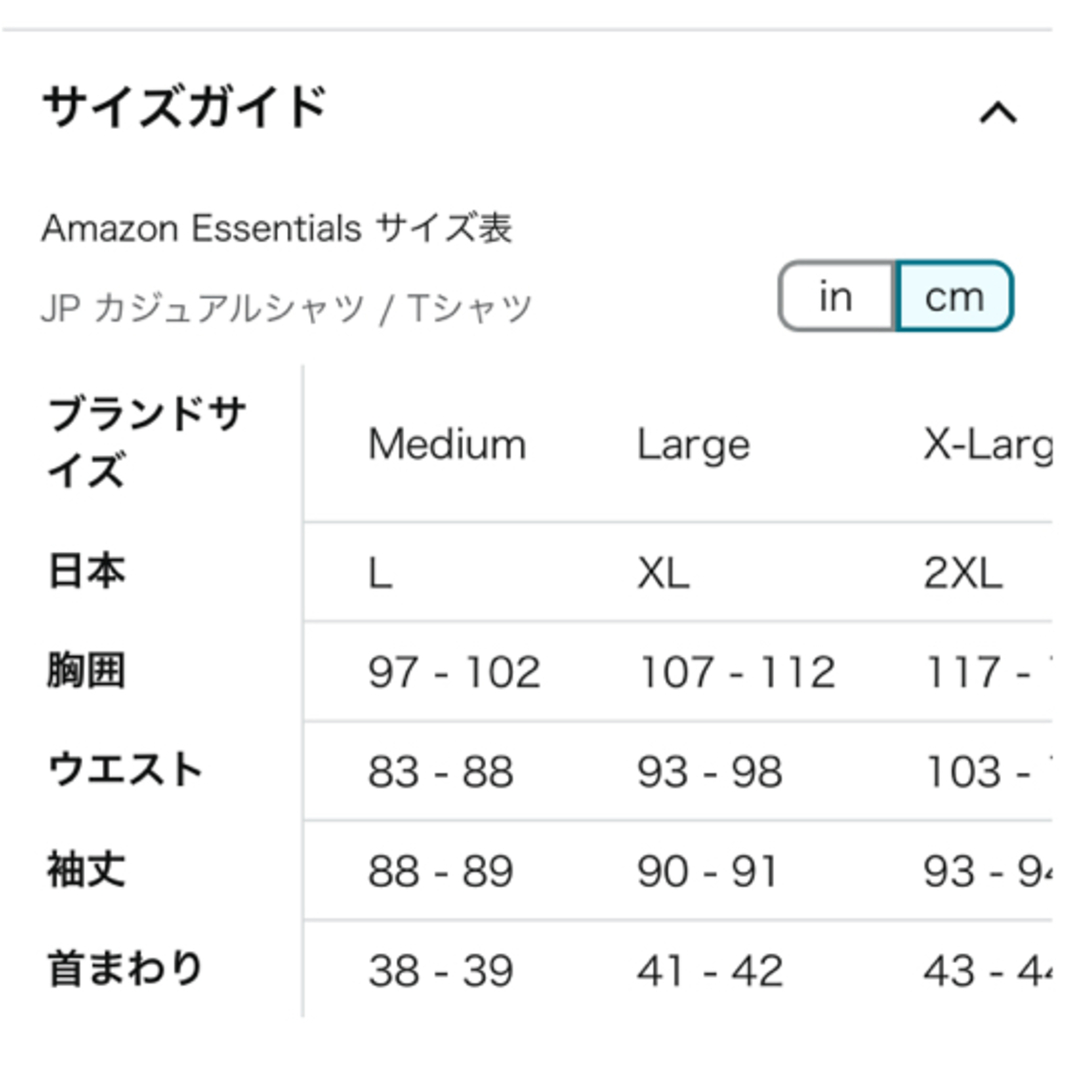The width and height of the screenshot is (1080, 1080).
Task: Click the 胸囲 row label
Action: (x=87, y=670)
